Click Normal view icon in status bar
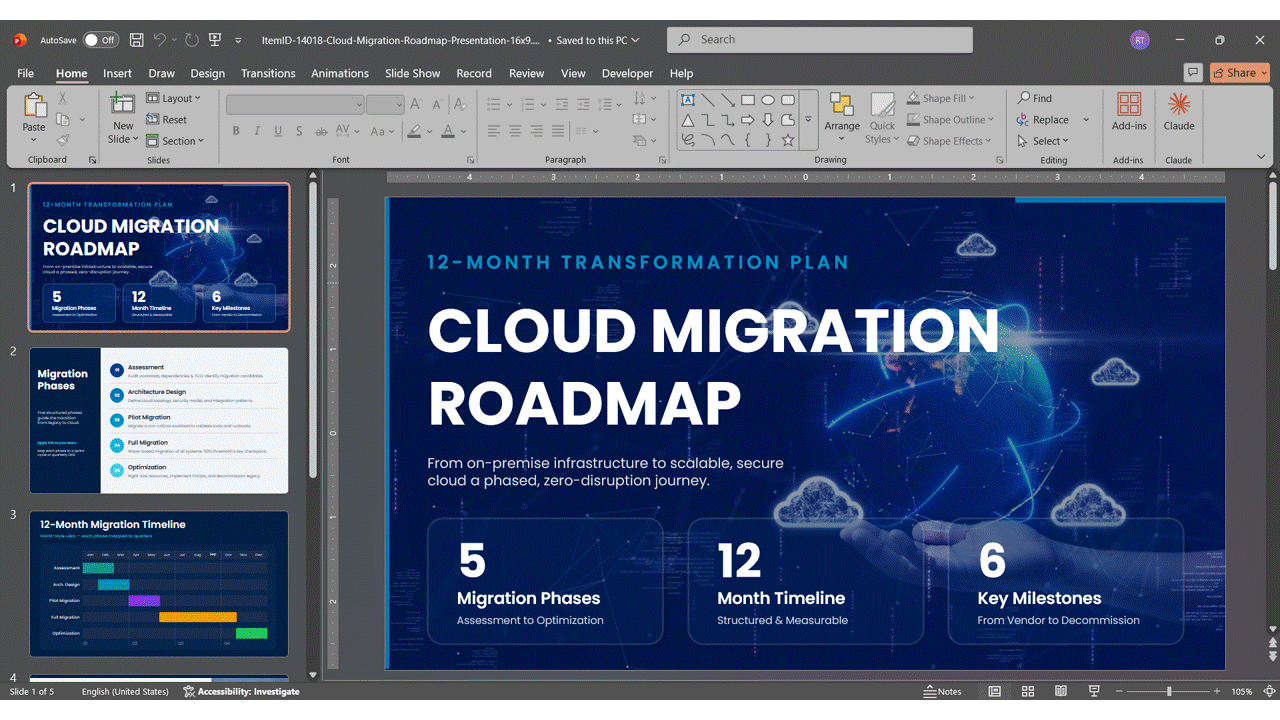Viewport: 1280px width, 720px height. coord(995,691)
